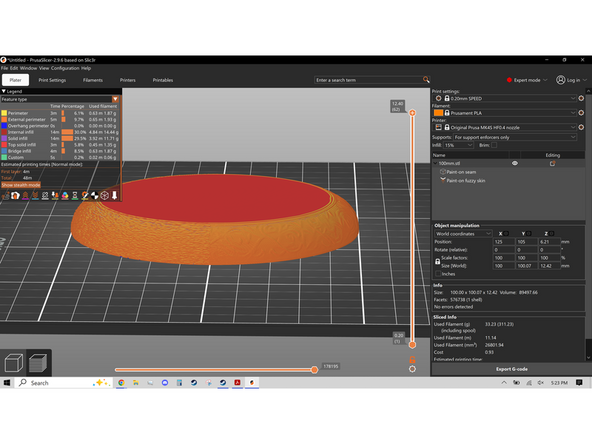Screen dimensions: 592x444
Task: Open the Configuration menu
Action: click(65, 68)
